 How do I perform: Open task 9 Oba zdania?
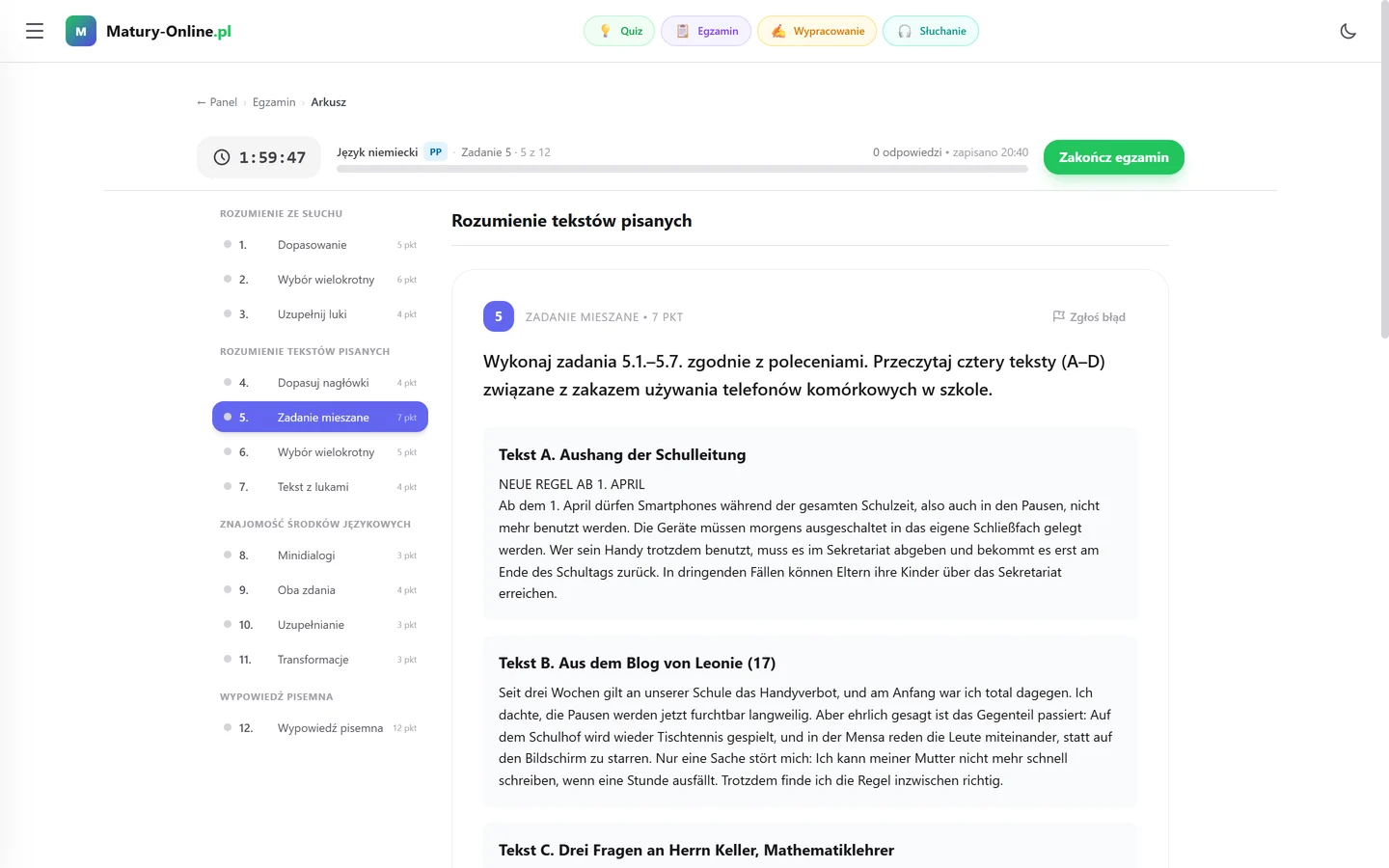click(320, 590)
